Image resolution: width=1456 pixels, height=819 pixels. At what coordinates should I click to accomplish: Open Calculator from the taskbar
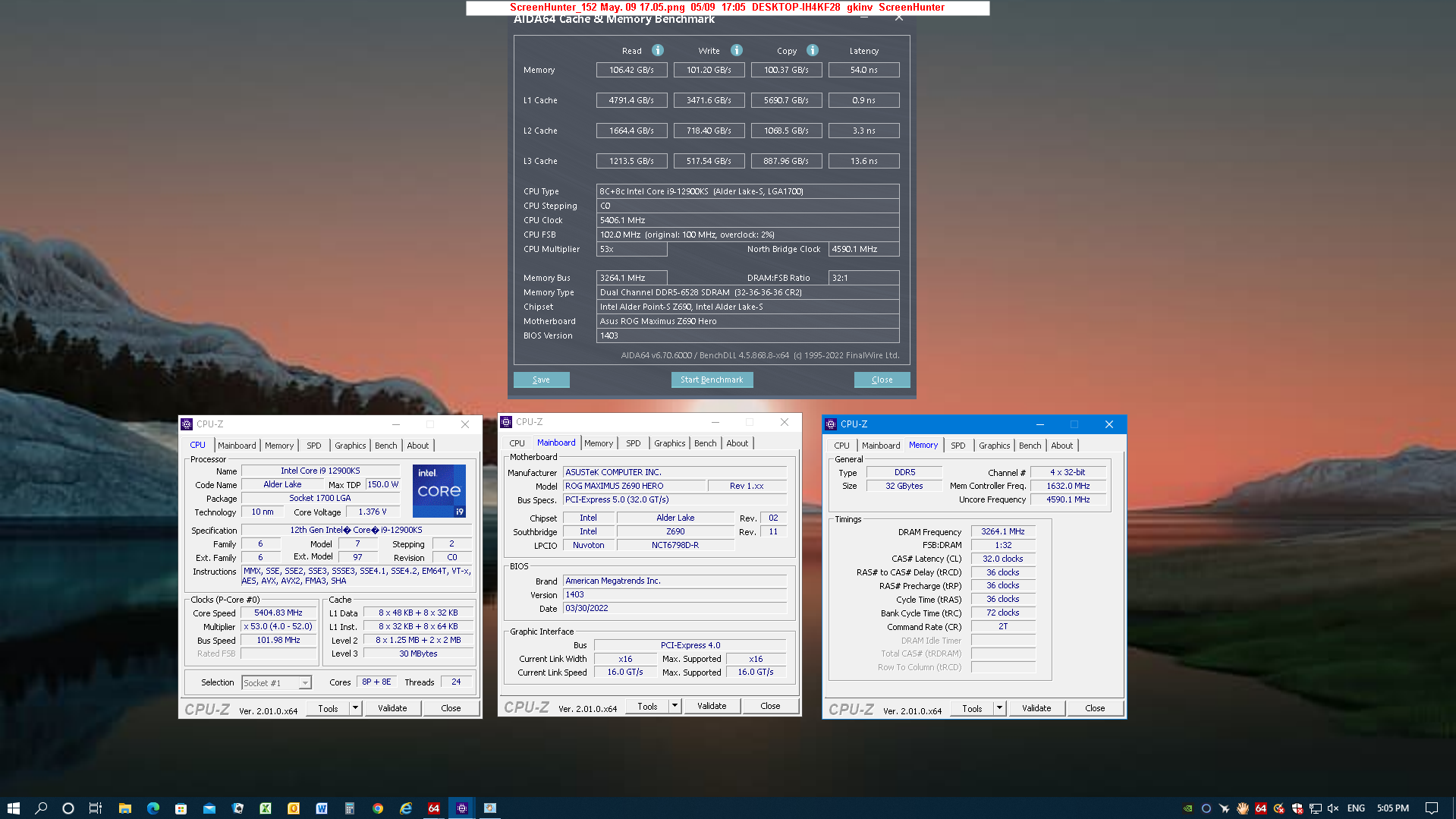350,808
